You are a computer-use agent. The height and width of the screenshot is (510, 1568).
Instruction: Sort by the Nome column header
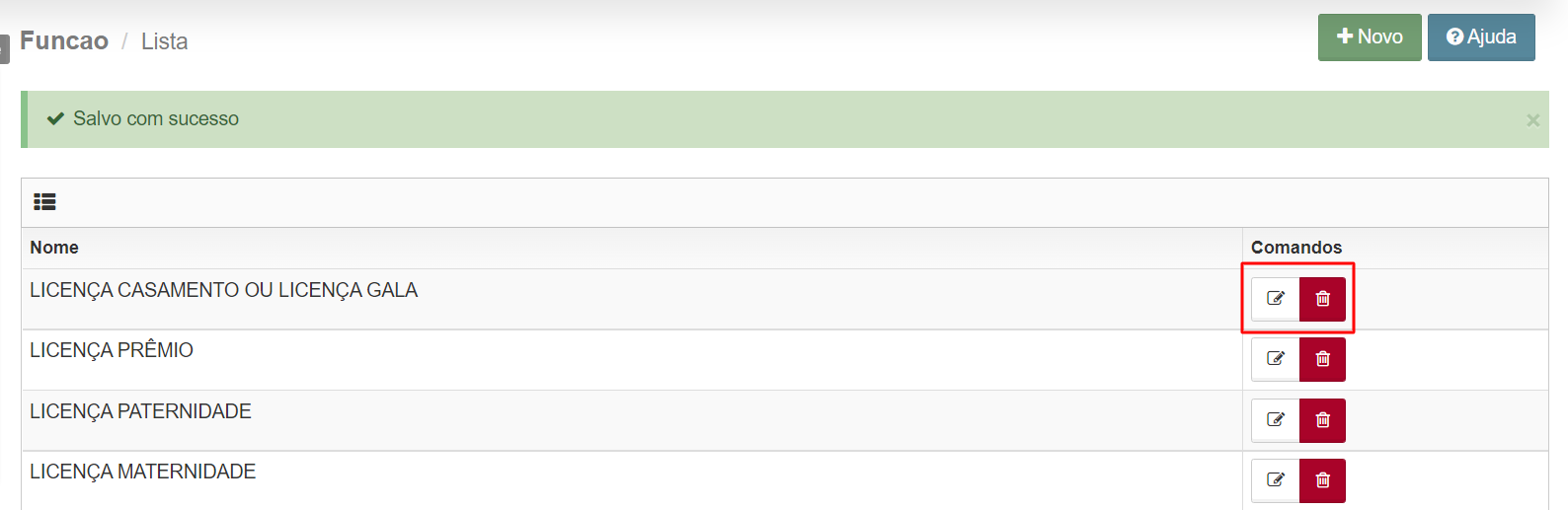(54, 248)
